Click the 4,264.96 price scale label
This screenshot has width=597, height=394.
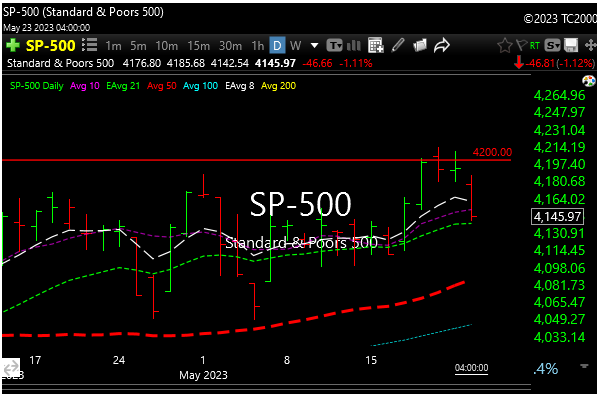click(x=559, y=95)
